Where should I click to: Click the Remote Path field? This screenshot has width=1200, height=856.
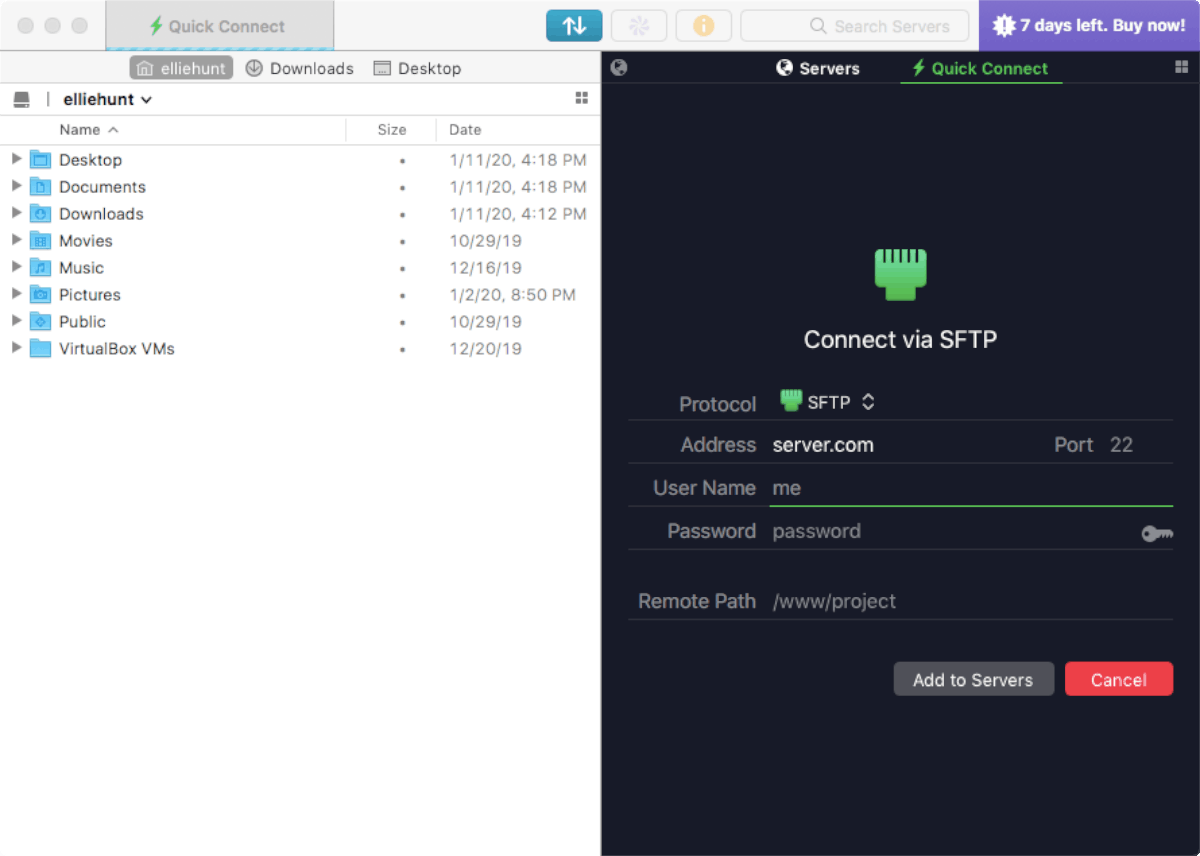point(970,601)
